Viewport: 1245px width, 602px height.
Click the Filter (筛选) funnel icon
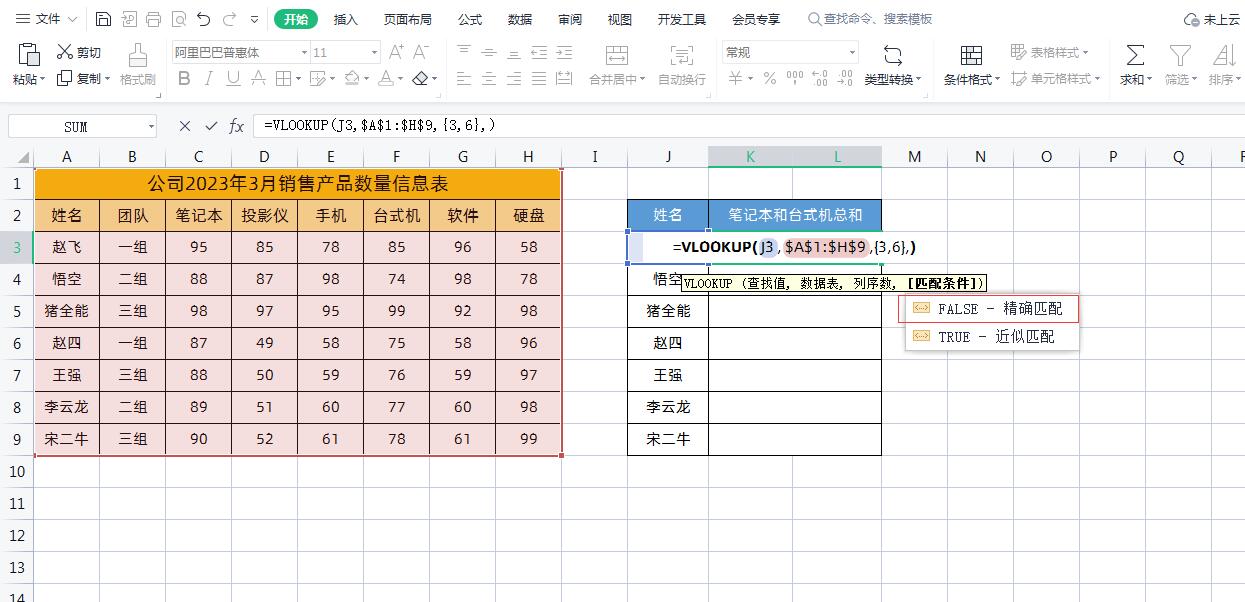tap(1180, 55)
